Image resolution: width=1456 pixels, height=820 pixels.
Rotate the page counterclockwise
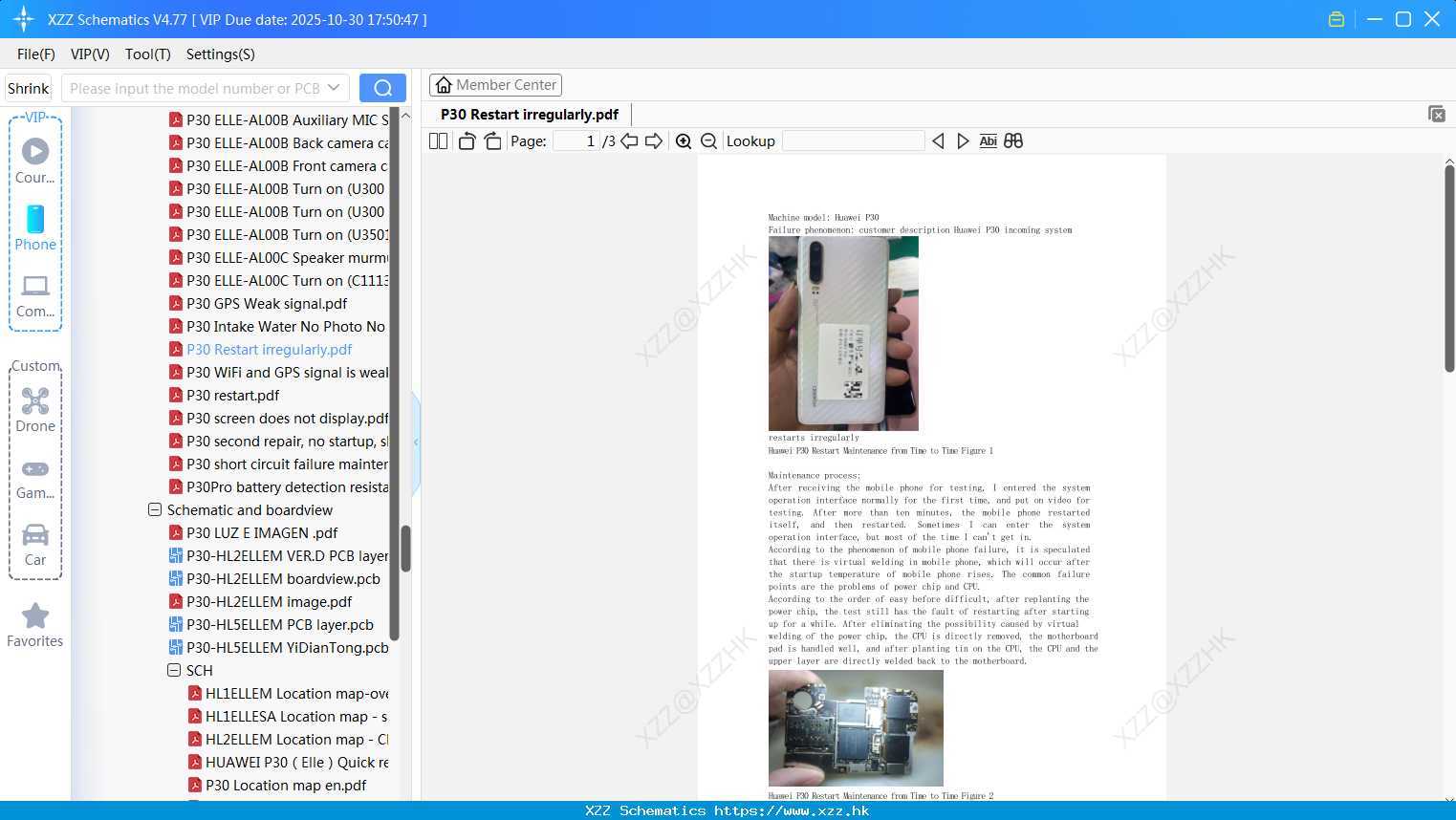pos(467,140)
